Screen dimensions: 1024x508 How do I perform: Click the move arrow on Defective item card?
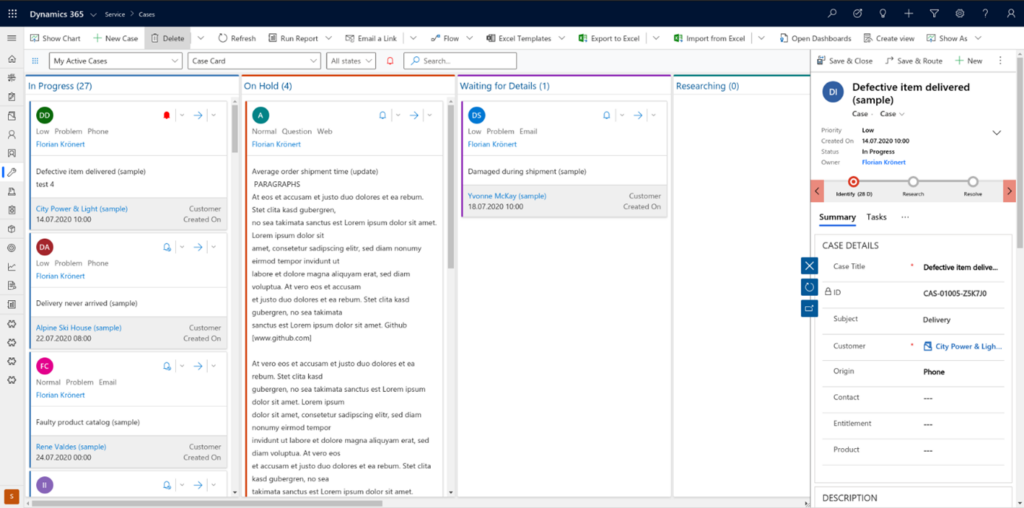point(198,116)
